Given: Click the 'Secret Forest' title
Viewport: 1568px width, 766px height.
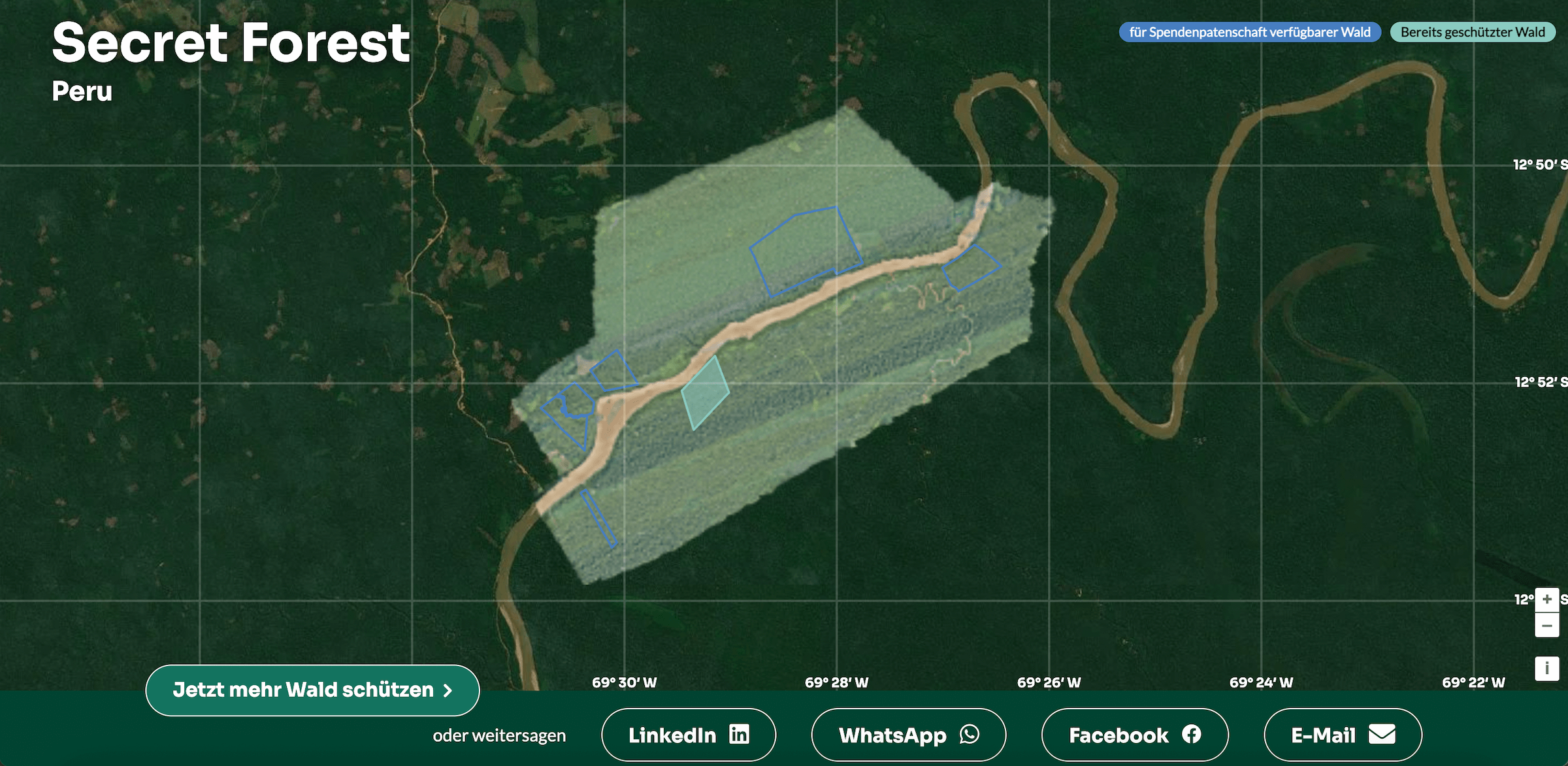Looking at the screenshot, I should [231, 43].
